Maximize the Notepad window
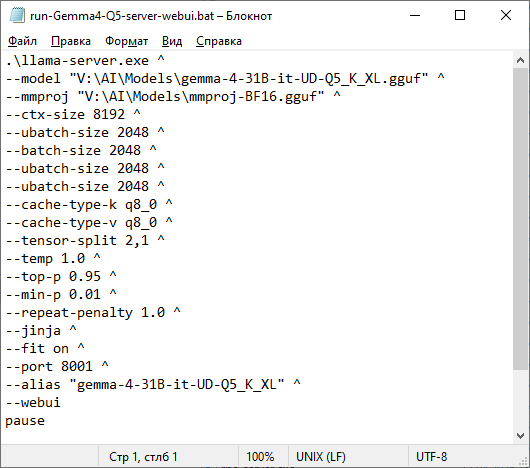 pos(460,16)
